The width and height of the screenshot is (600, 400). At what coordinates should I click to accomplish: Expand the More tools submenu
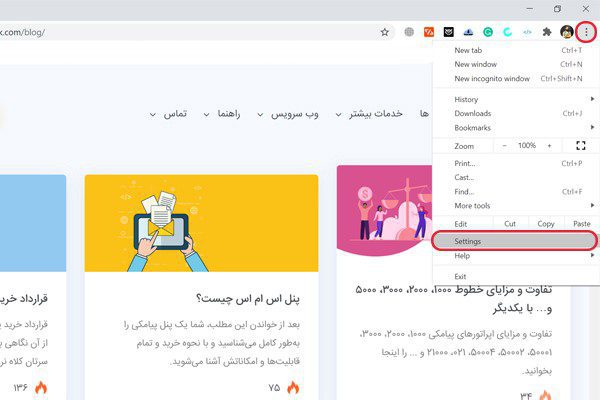516,206
